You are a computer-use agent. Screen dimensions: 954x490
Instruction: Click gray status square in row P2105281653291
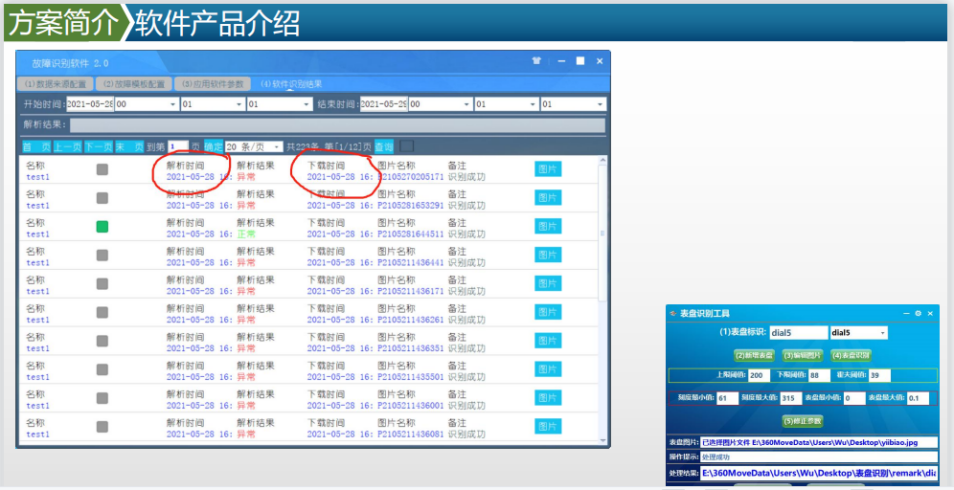point(102,198)
